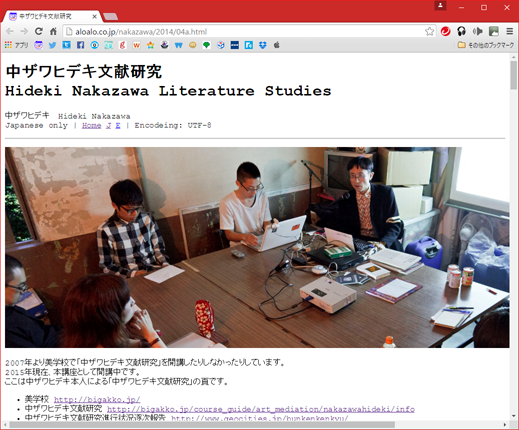Click the vertical scrollbar thumb

pyautogui.click(x=514, y=75)
